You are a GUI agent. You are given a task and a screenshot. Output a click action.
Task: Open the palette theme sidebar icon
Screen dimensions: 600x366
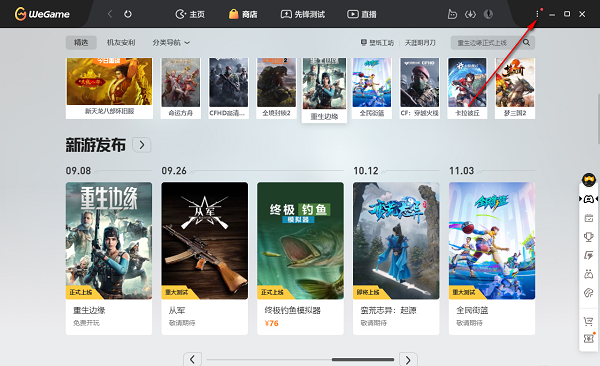point(589,293)
